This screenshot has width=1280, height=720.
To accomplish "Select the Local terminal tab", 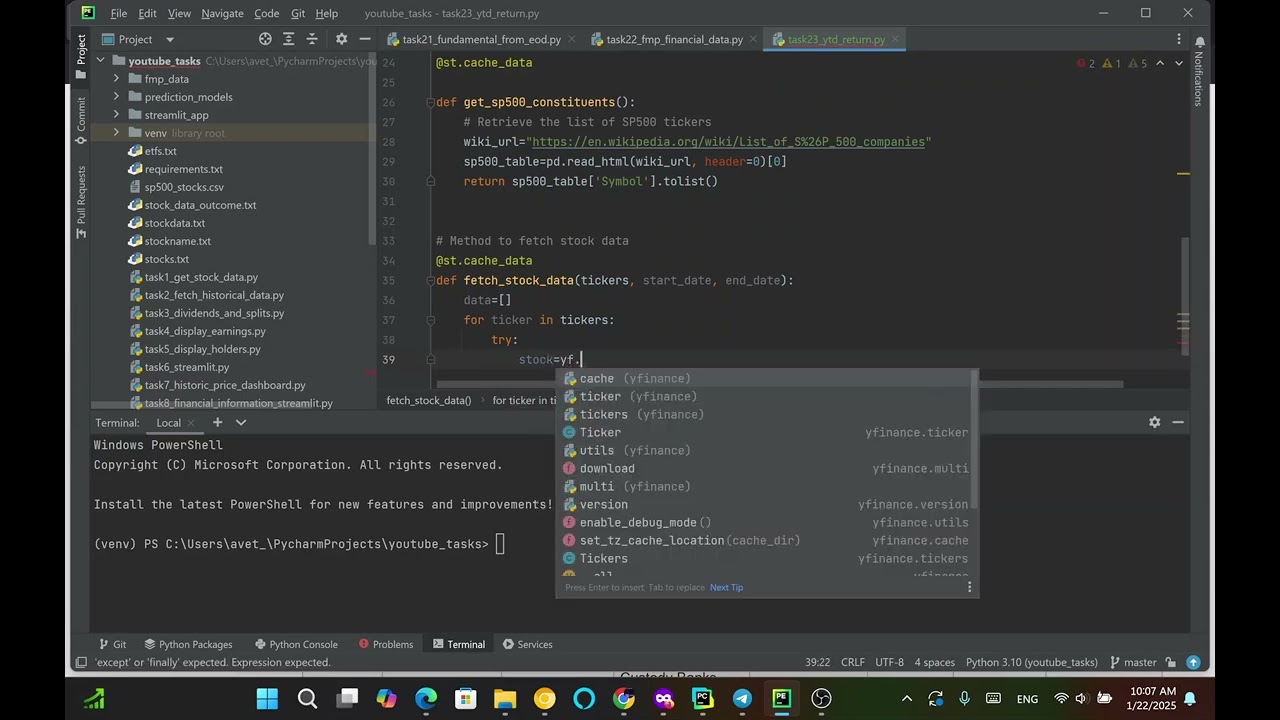I will pos(168,422).
